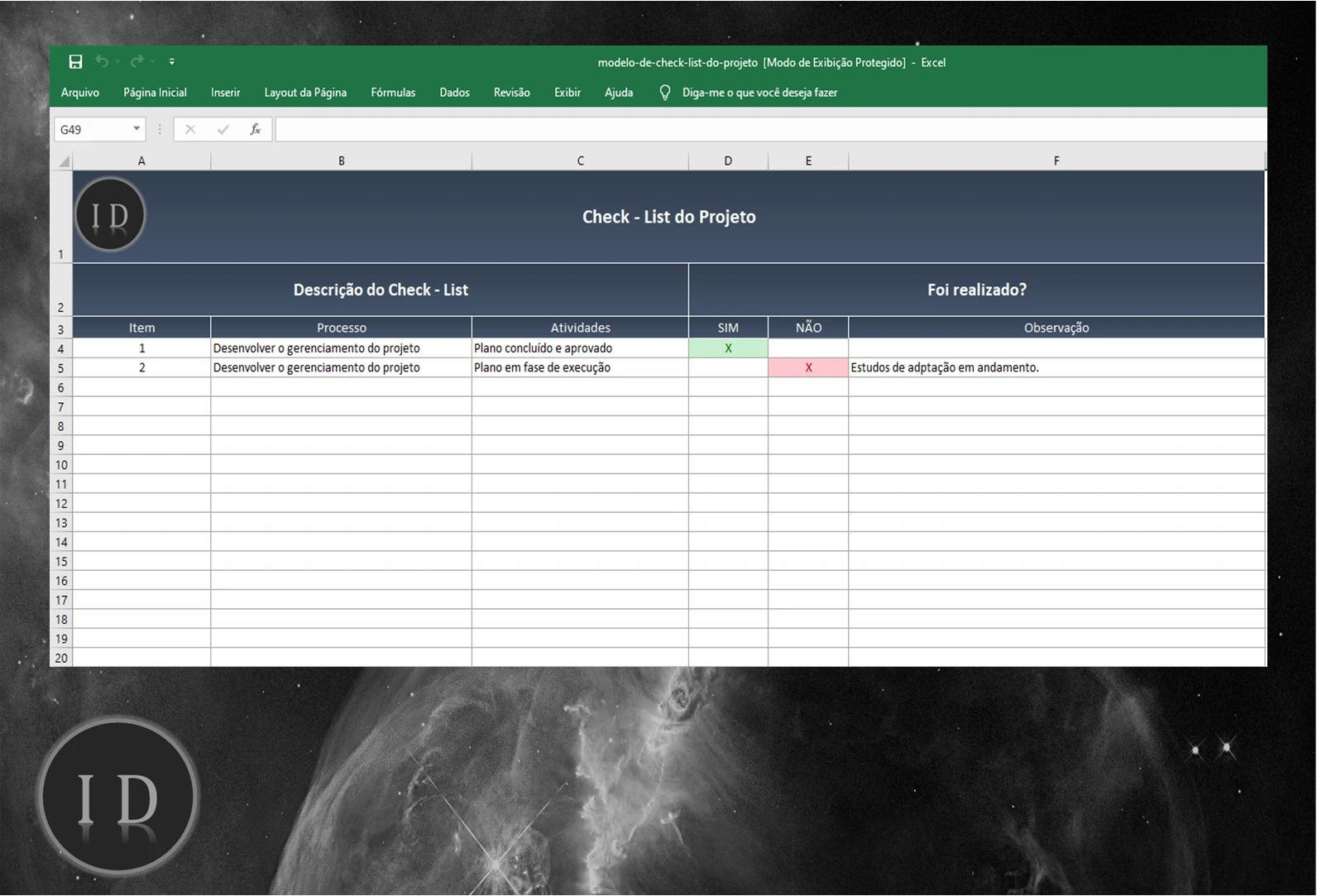Screen dimensions: 1317x896
Task: Open the Fórmulas tab
Action: click(393, 93)
